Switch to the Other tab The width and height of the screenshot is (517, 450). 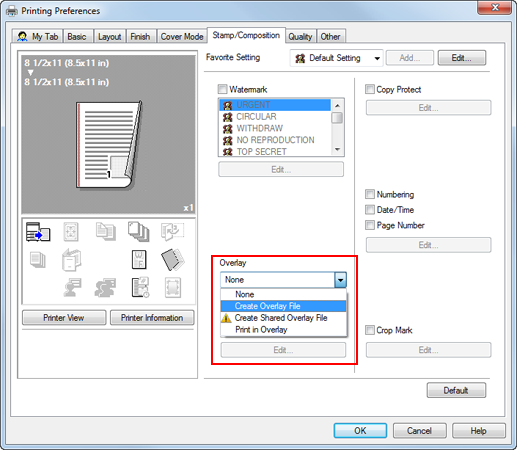coord(330,36)
